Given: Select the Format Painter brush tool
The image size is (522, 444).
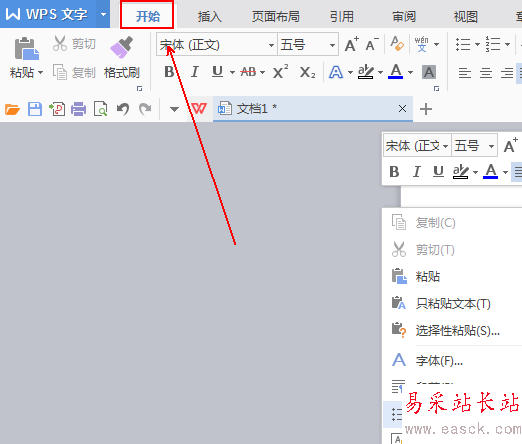Looking at the screenshot, I should tap(121, 58).
